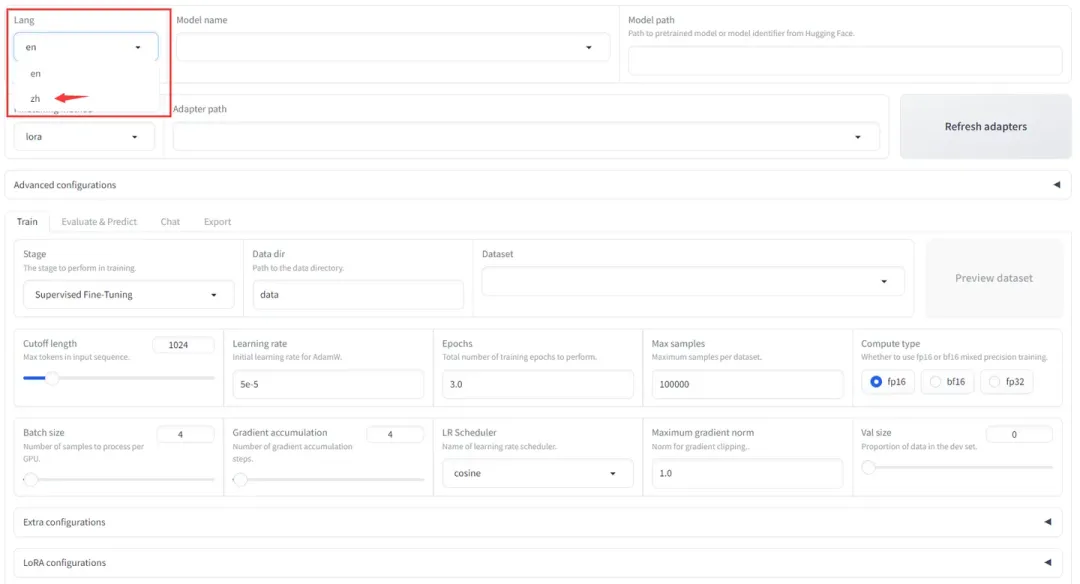Click the Gradient accumulation number box

[394, 434]
